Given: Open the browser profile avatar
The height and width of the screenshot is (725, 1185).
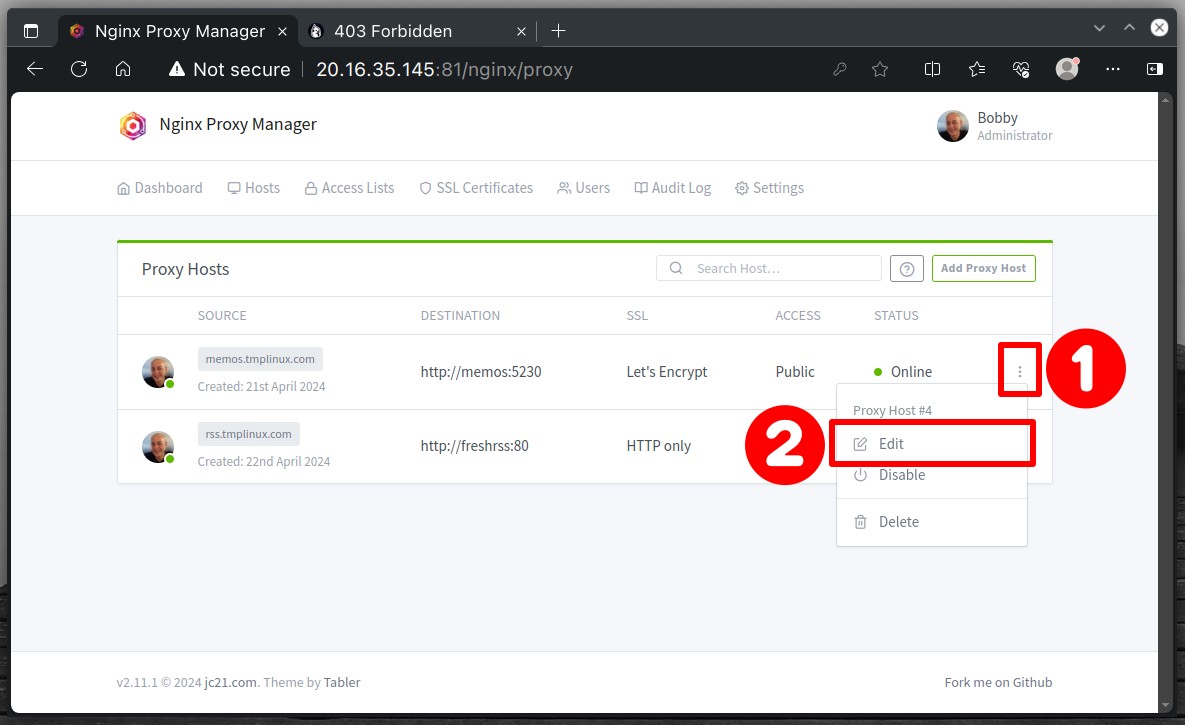Looking at the screenshot, I should click(x=1067, y=69).
